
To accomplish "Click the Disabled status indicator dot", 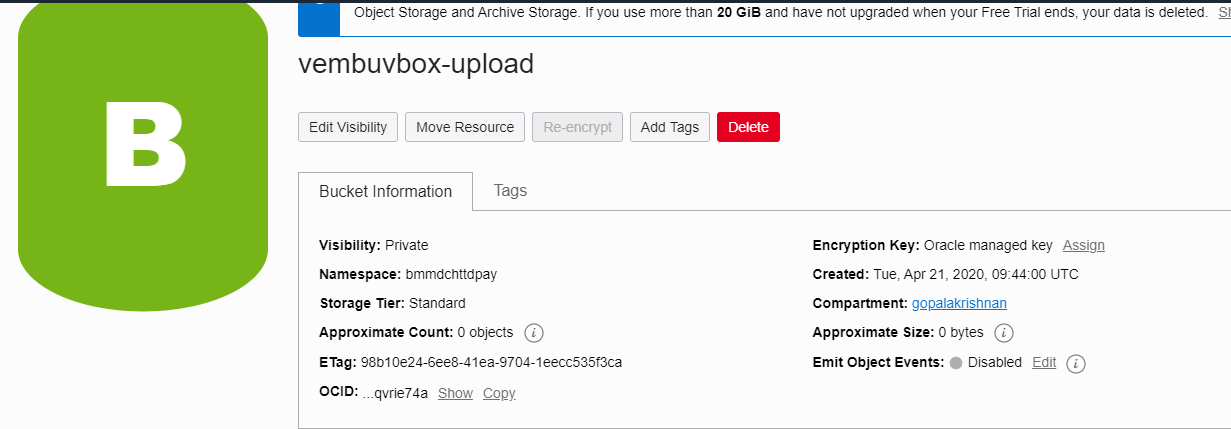I will [956, 363].
